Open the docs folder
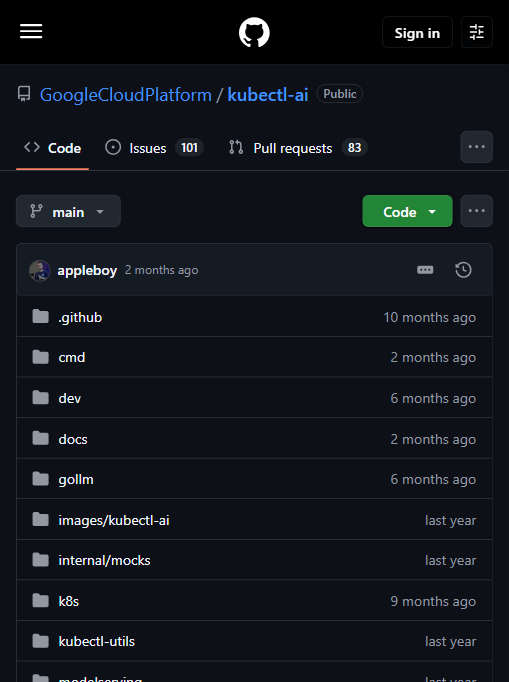The width and height of the screenshot is (509, 682). [73, 439]
